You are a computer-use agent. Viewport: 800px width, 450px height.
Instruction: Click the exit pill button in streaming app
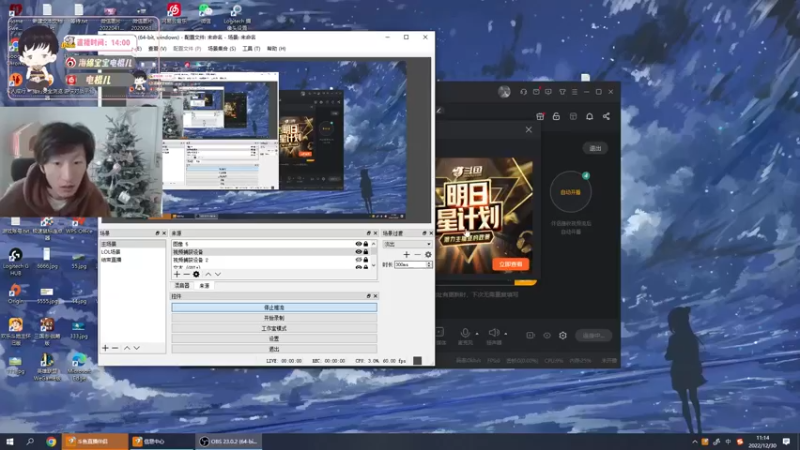[595, 148]
